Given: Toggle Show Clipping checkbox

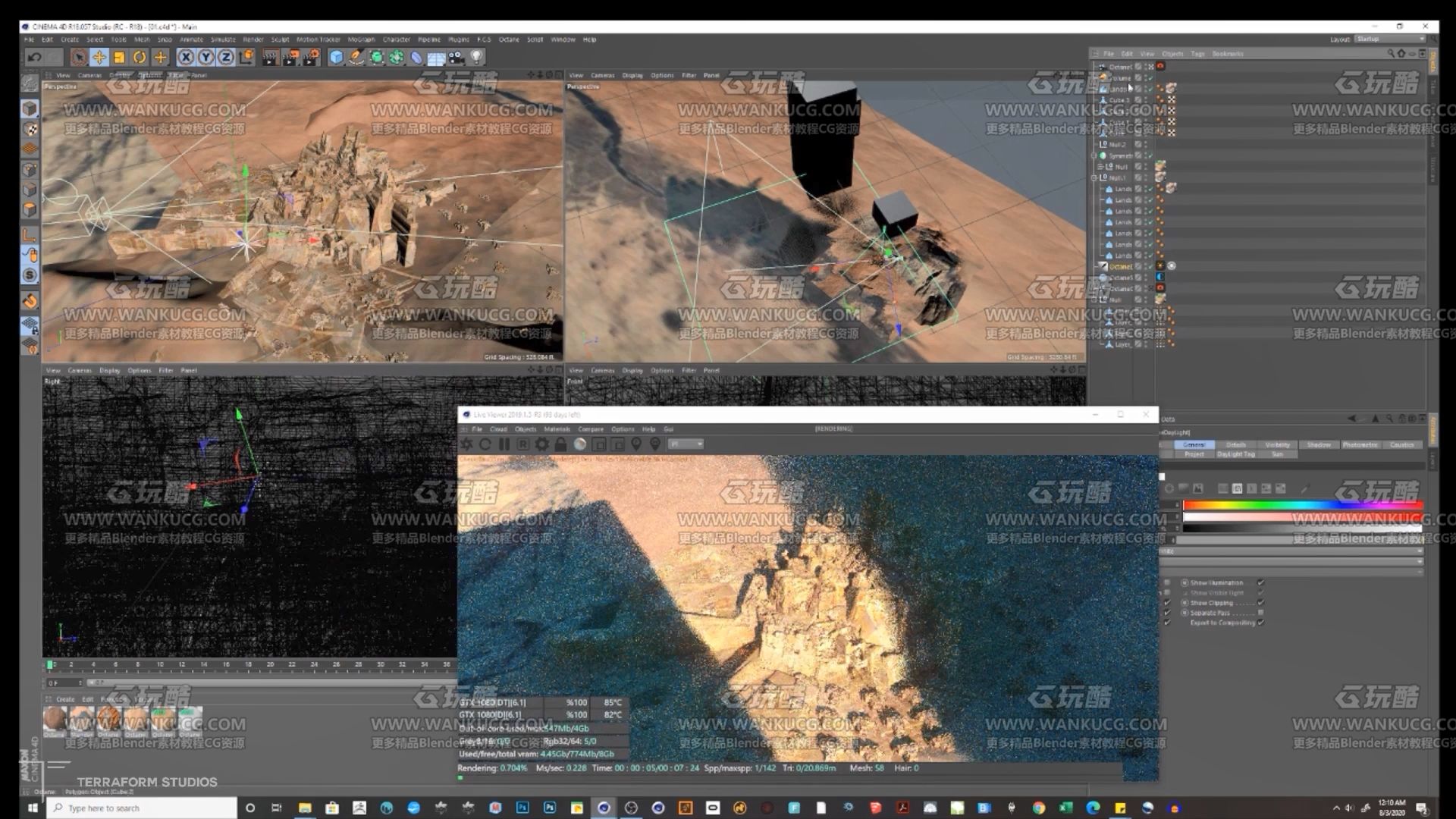Looking at the screenshot, I should [x=1260, y=602].
